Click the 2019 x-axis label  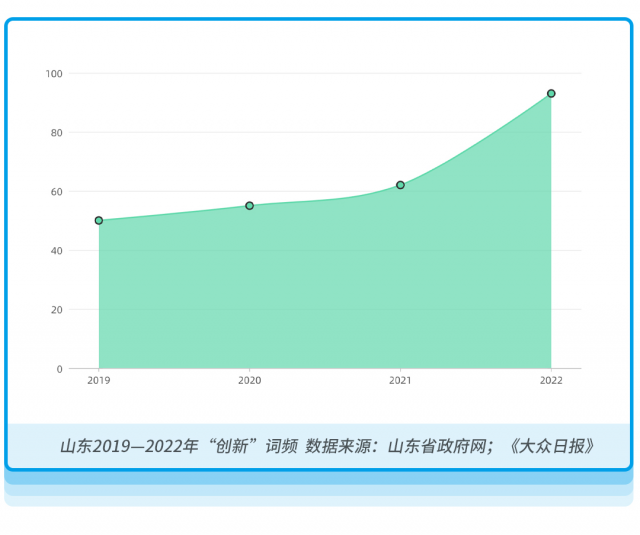coord(99,381)
